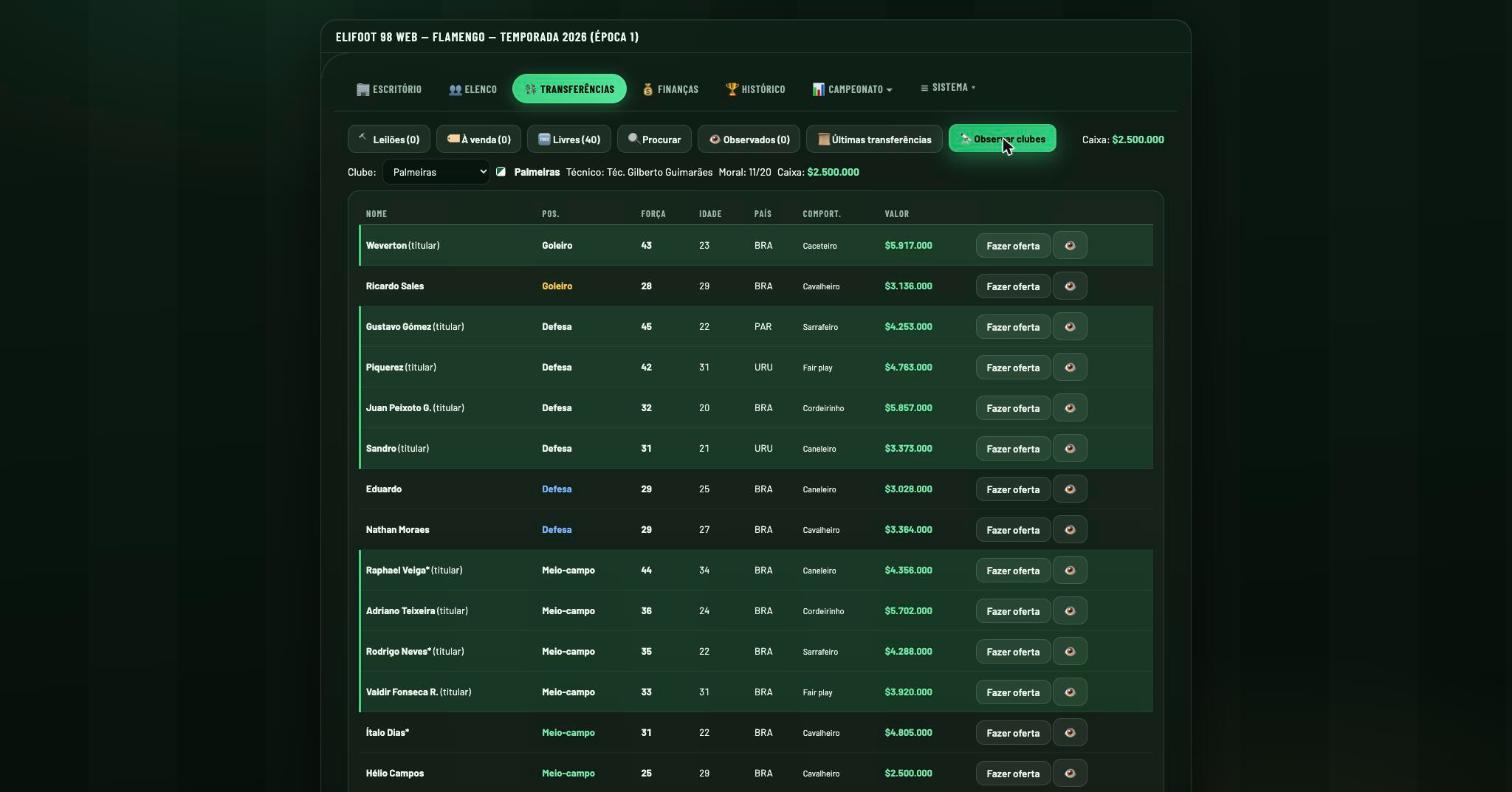Make an offer for Weverton
The height and width of the screenshot is (792, 1512).
click(x=1013, y=246)
